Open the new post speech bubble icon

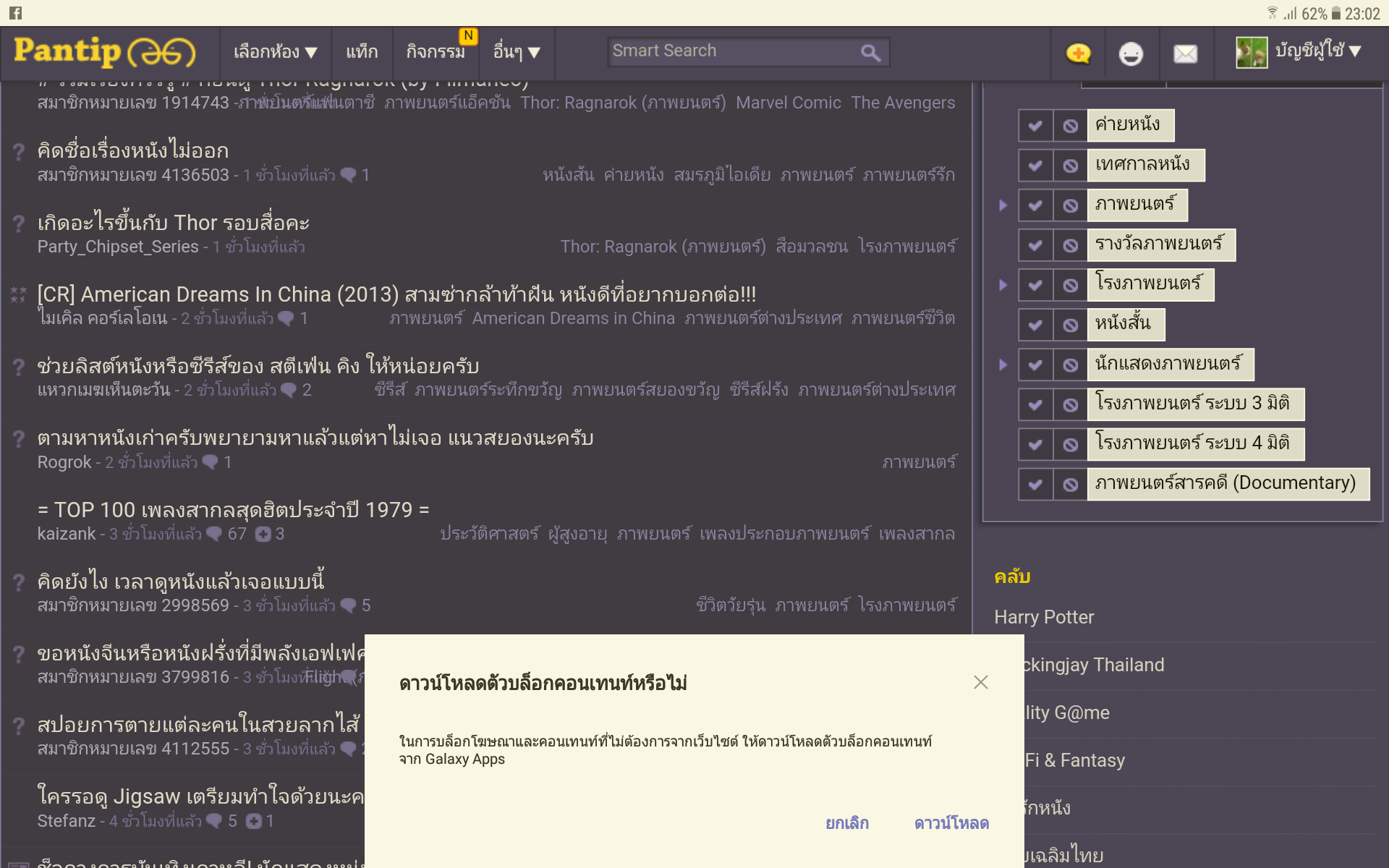pos(1078,54)
